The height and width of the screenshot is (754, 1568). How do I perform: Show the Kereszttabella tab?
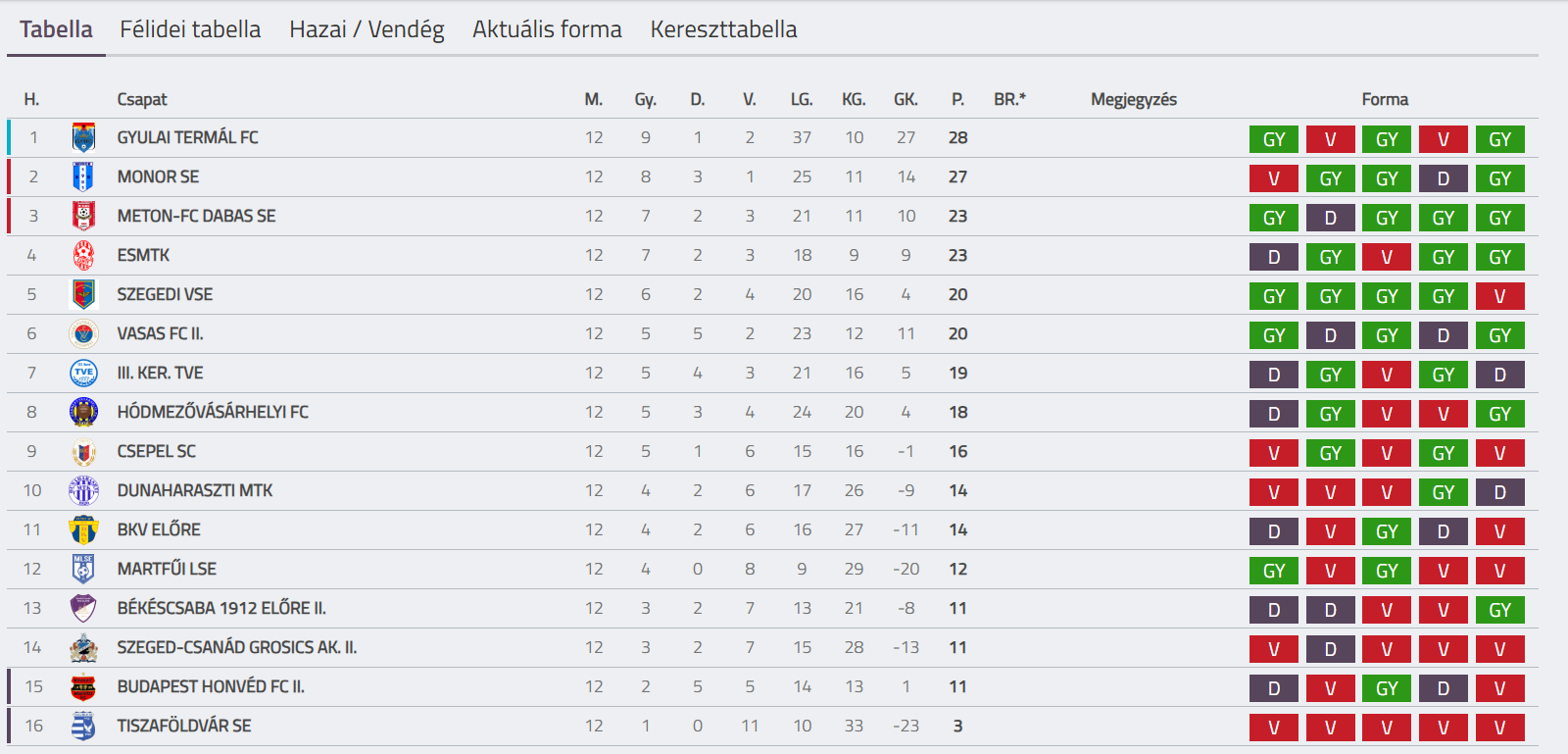[723, 29]
